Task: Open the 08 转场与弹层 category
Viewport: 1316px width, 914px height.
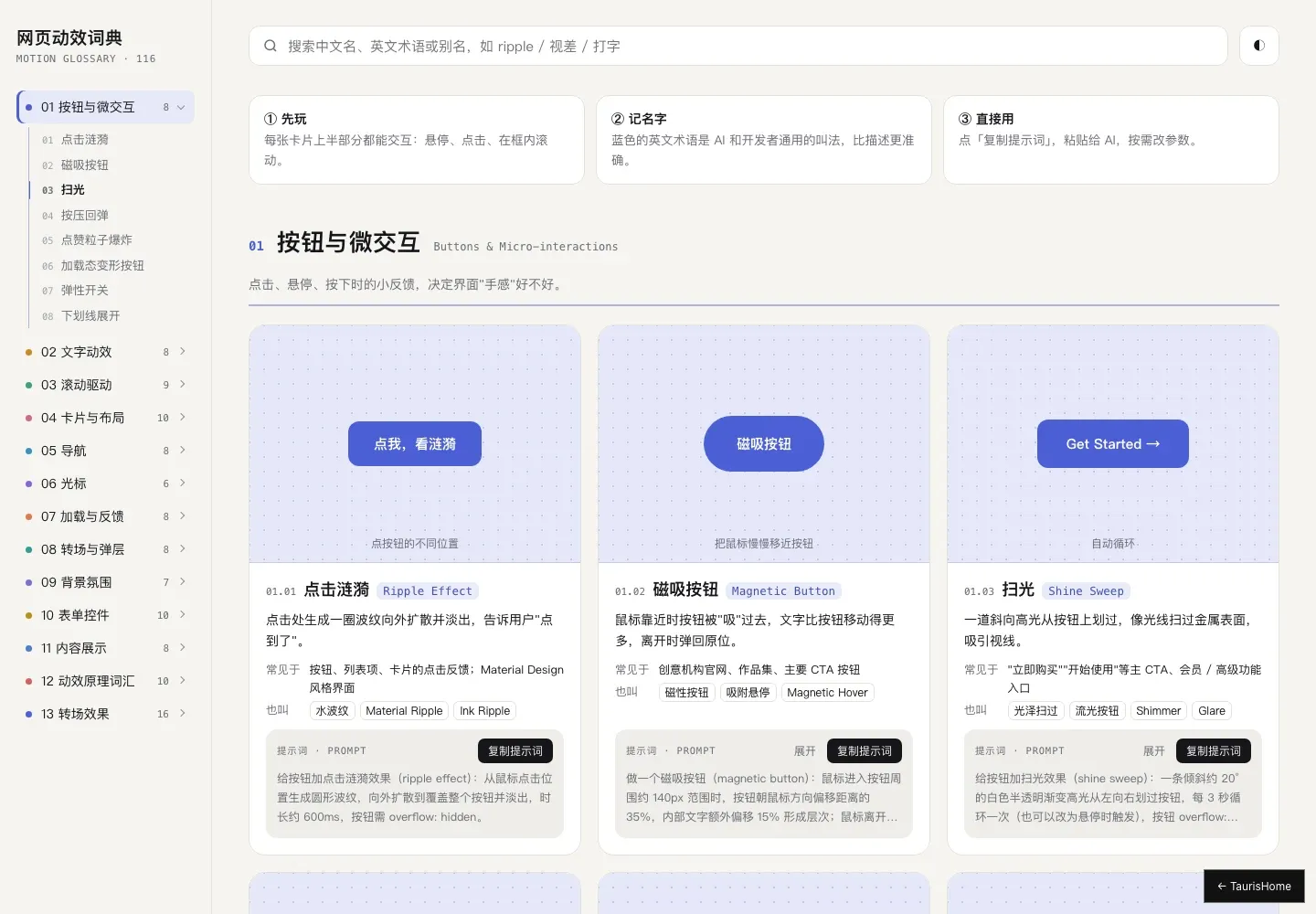Action: 106,549
